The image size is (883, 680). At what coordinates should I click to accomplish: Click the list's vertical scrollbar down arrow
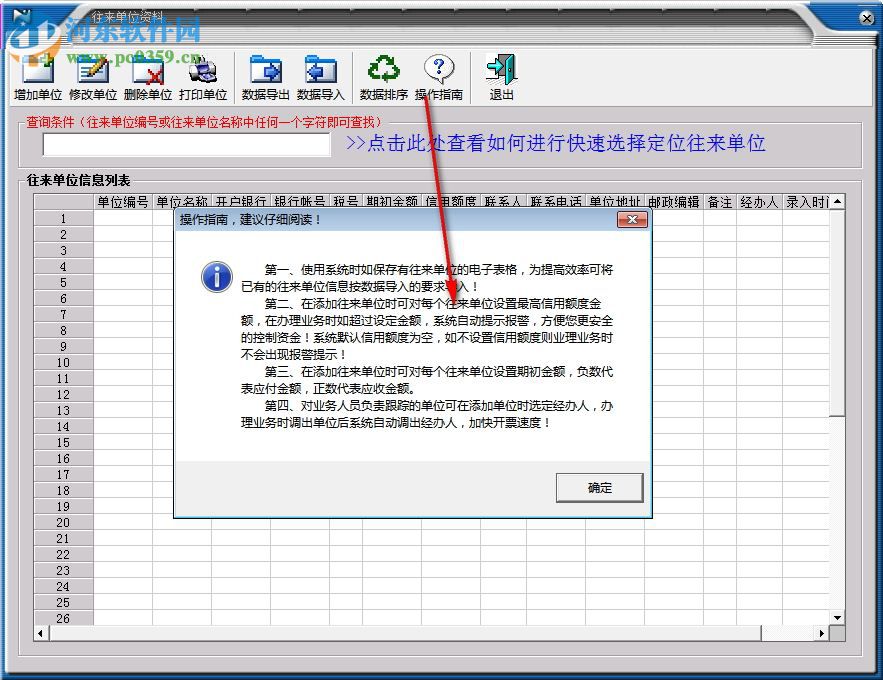tap(836, 618)
